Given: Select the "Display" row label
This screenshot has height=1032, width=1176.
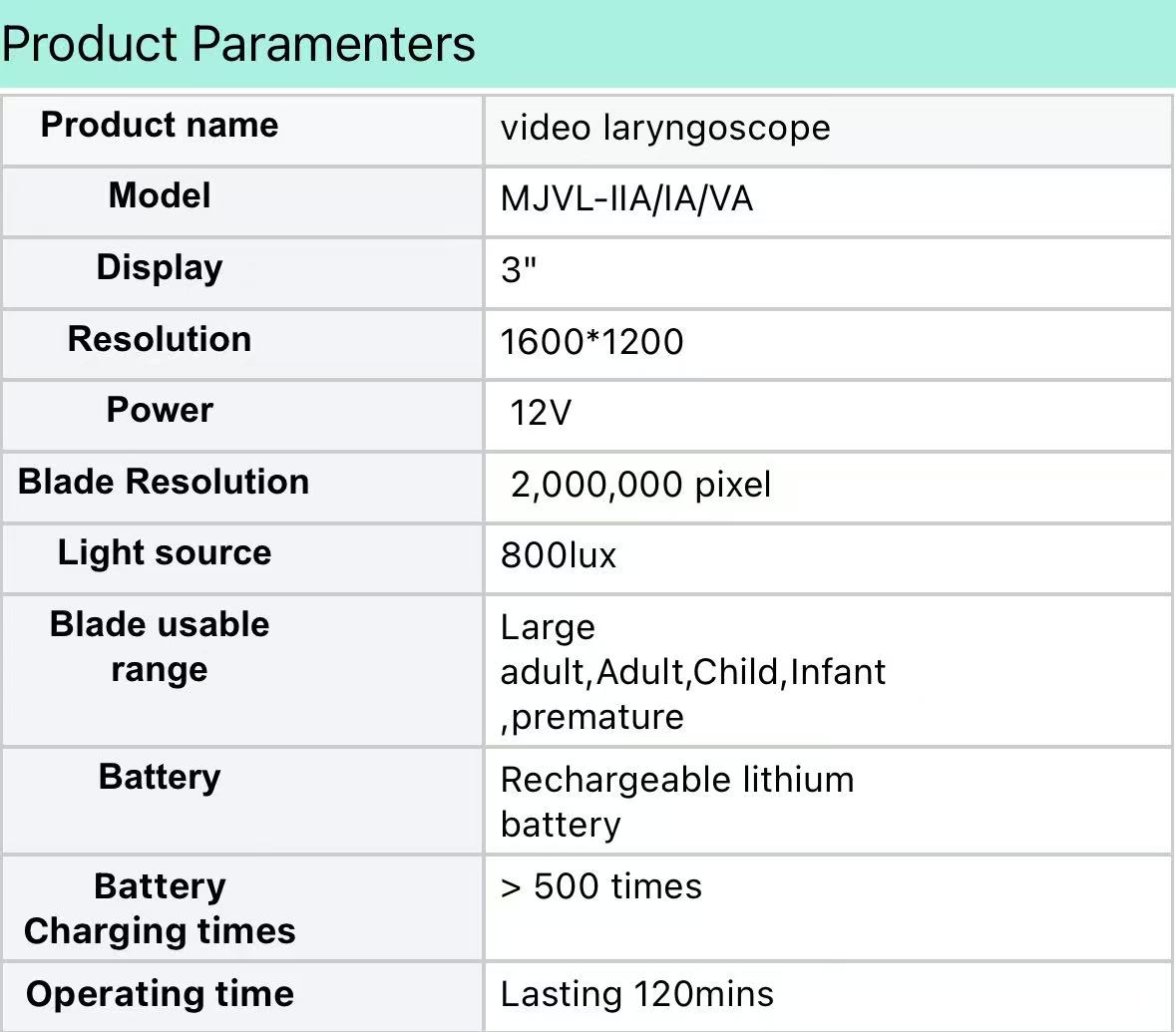Looking at the screenshot, I should pos(160,267).
